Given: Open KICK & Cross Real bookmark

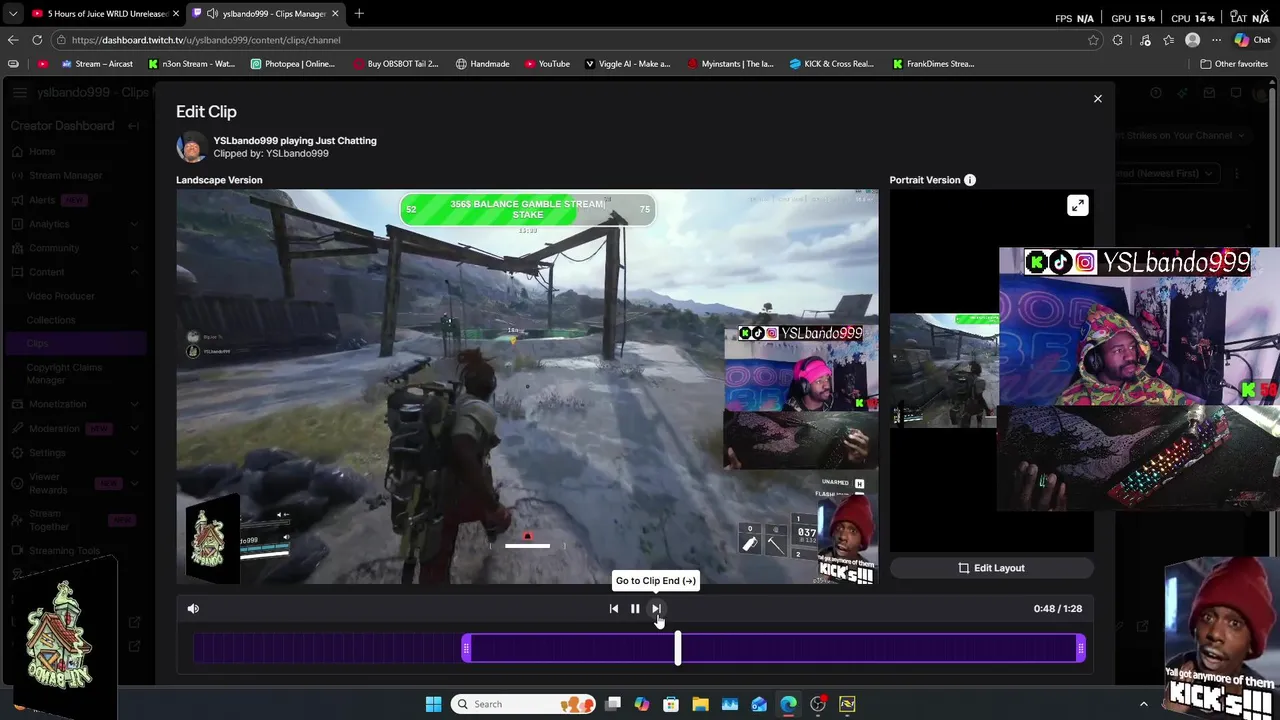Looking at the screenshot, I should click(x=833, y=64).
